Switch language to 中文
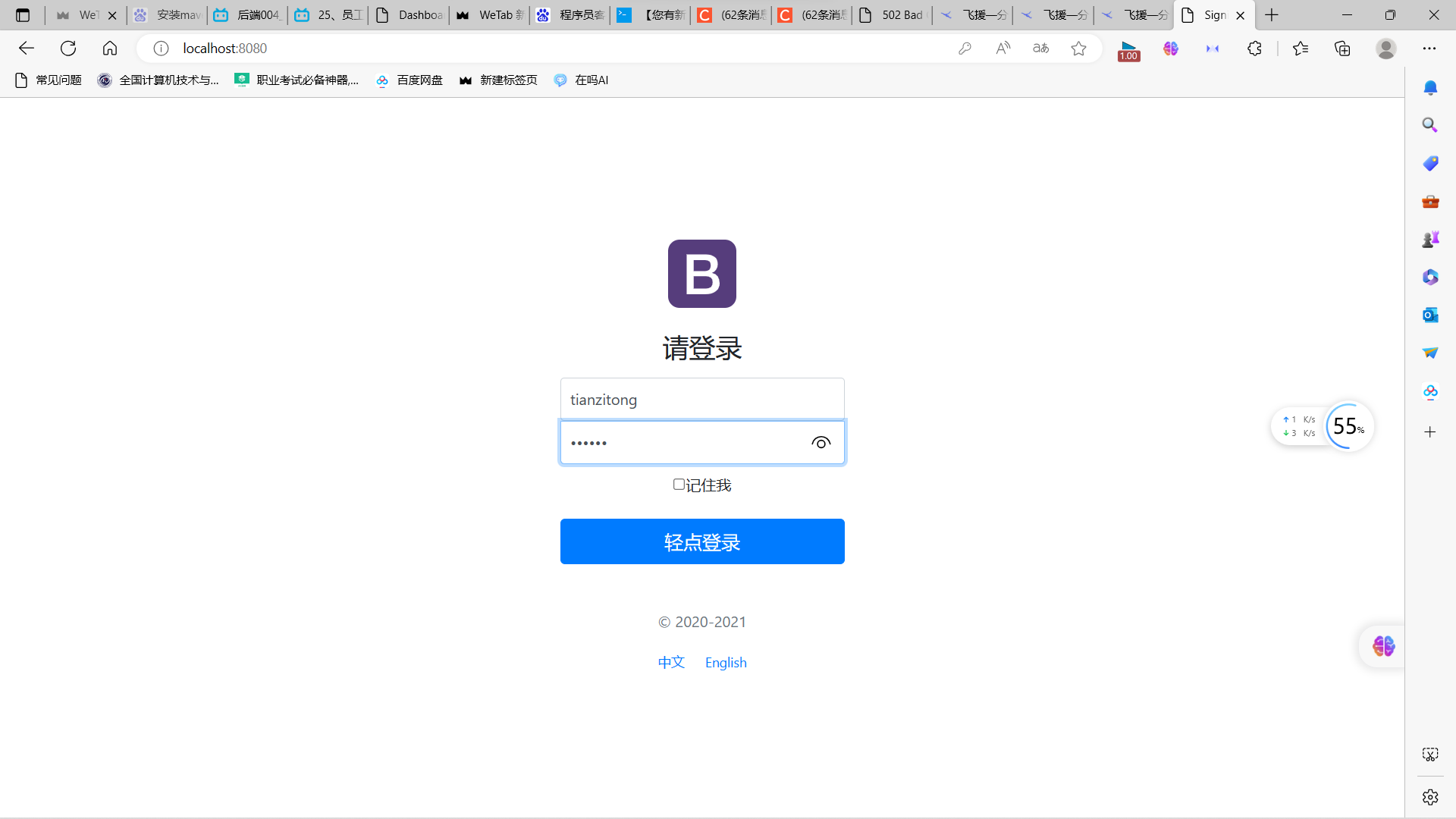 [671, 662]
